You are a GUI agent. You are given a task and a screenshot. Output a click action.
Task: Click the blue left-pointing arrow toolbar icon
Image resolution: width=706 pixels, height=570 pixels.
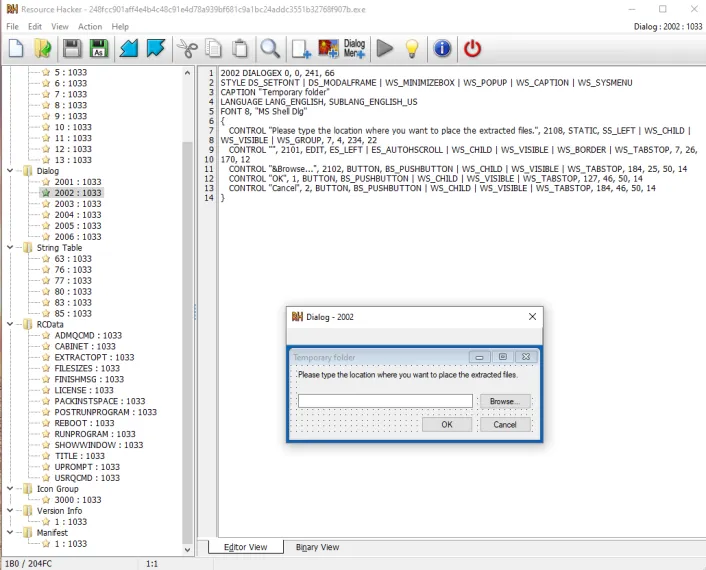[x=129, y=48]
